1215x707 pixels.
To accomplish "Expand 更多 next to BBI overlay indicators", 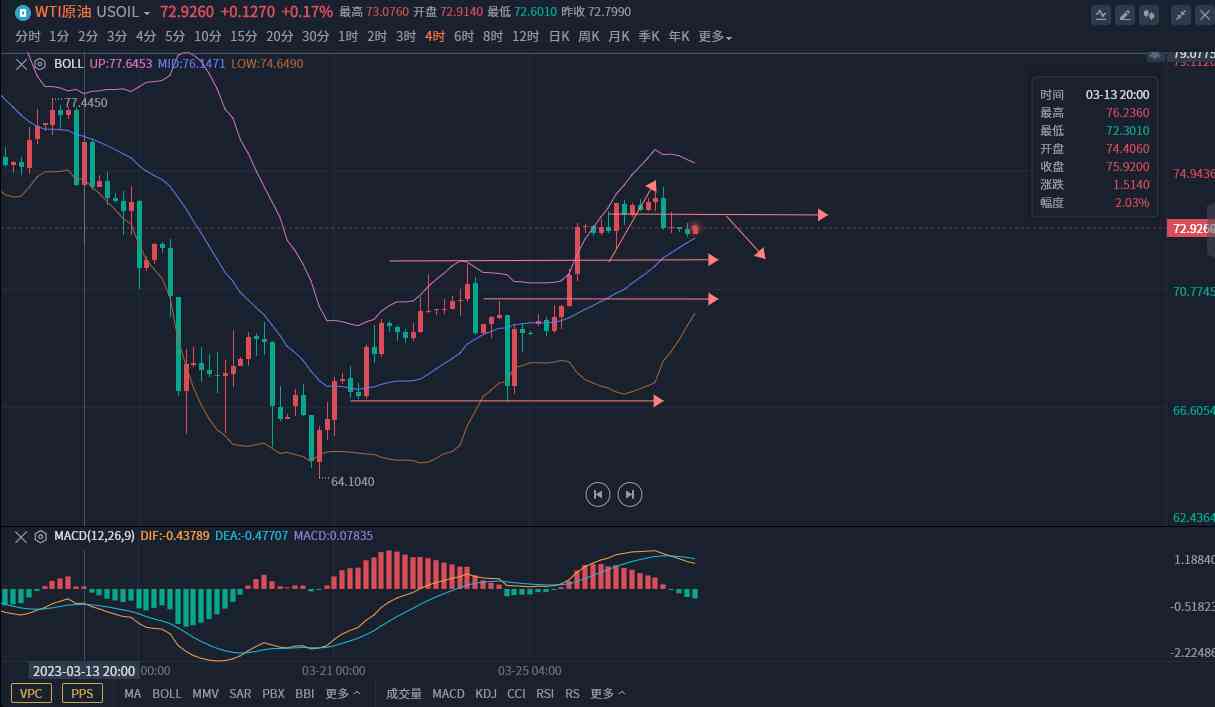I will 343,693.
